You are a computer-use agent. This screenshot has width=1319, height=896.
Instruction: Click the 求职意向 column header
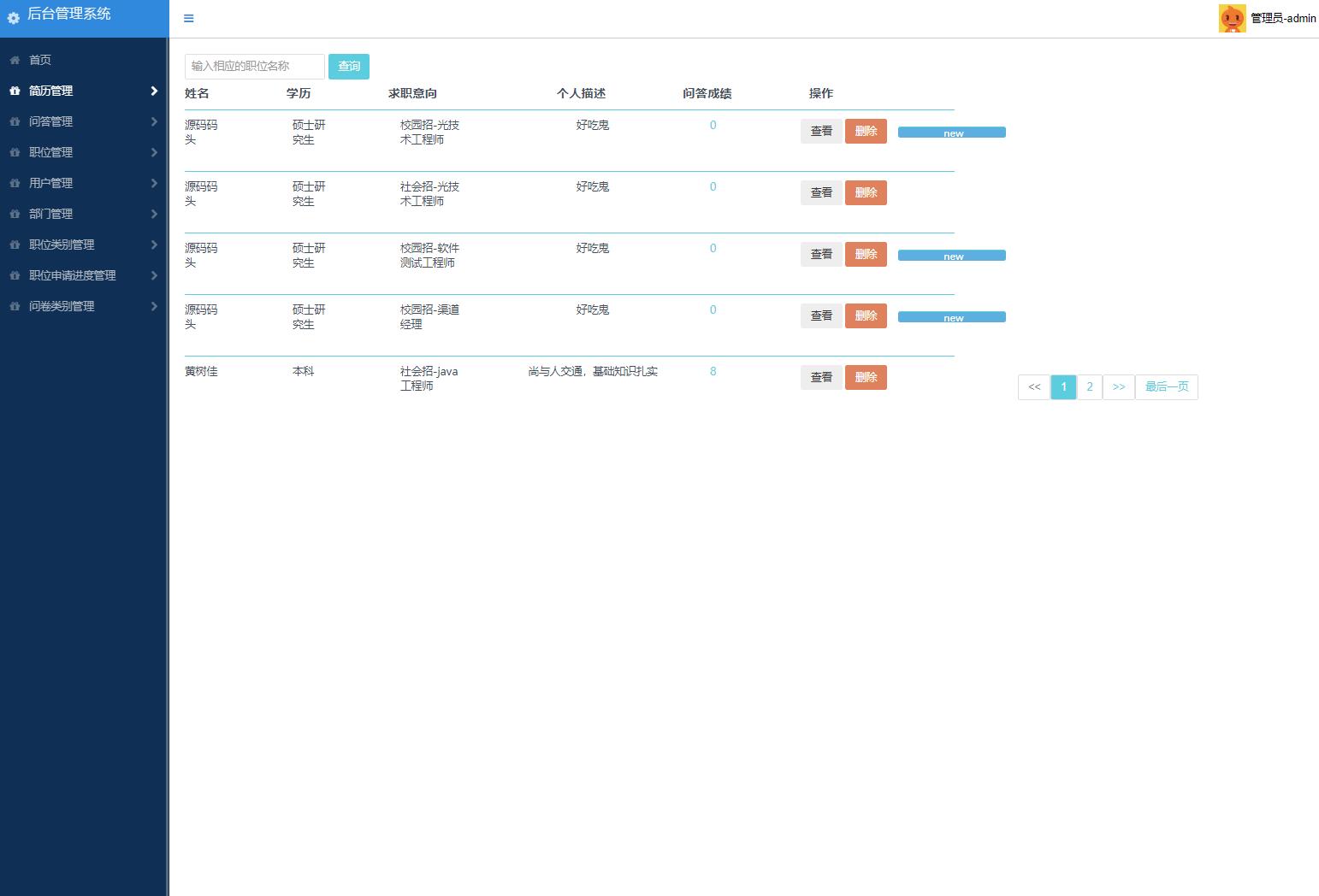click(412, 93)
